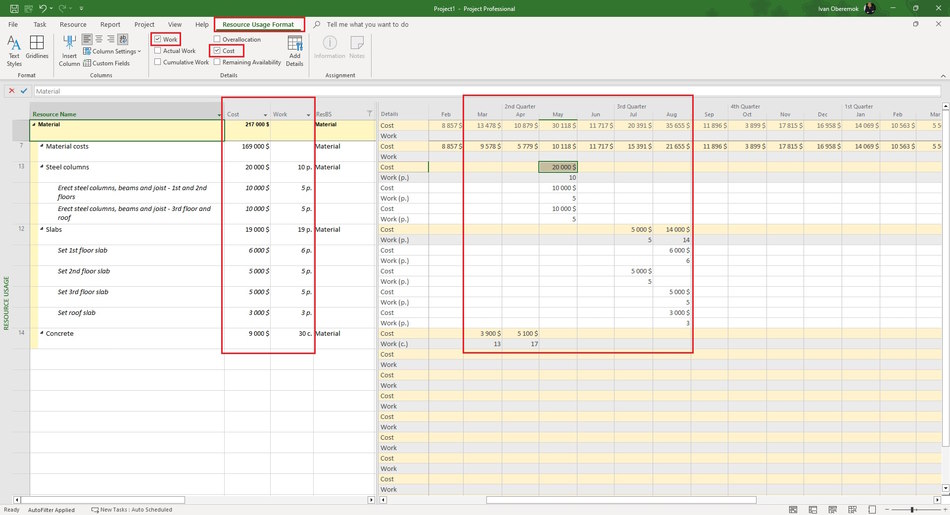Switch to the View tab

click(175, 25)
